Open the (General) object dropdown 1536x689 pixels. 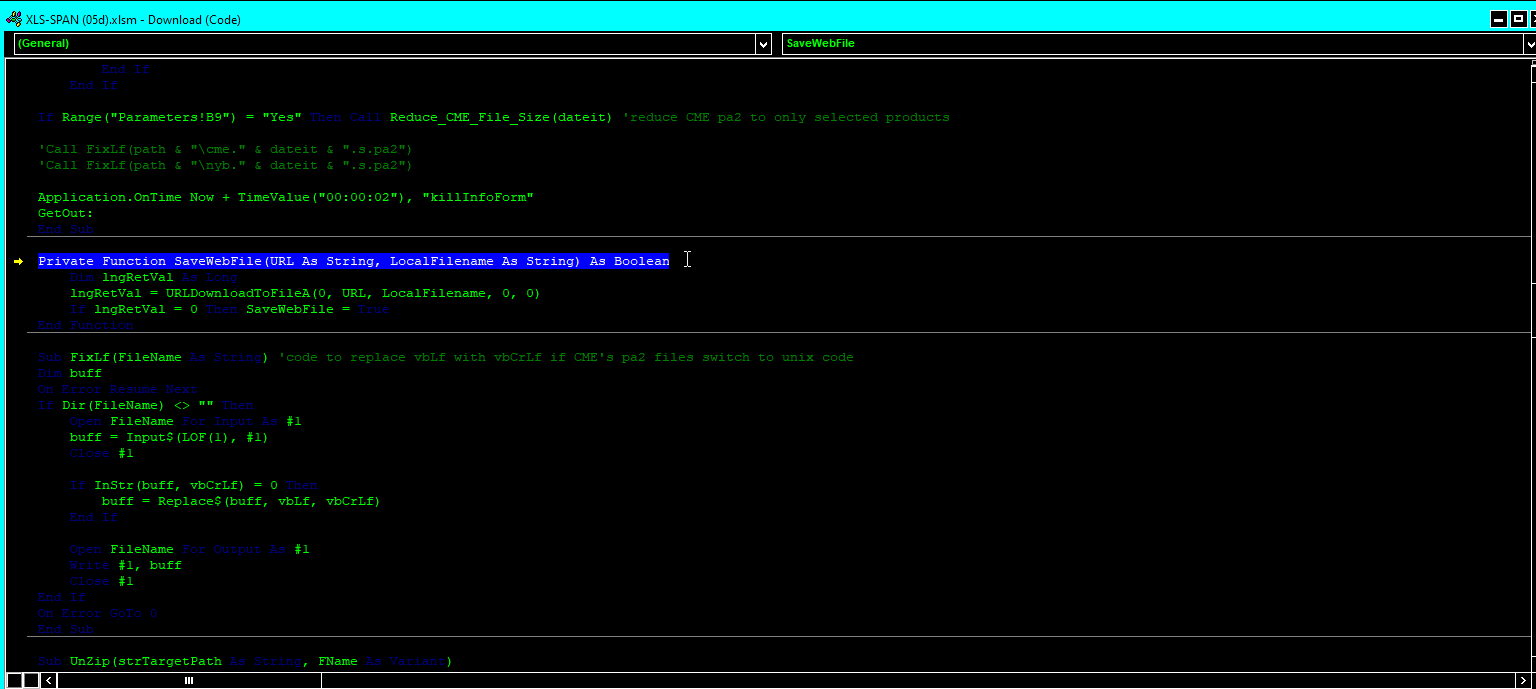pos(763,44)
